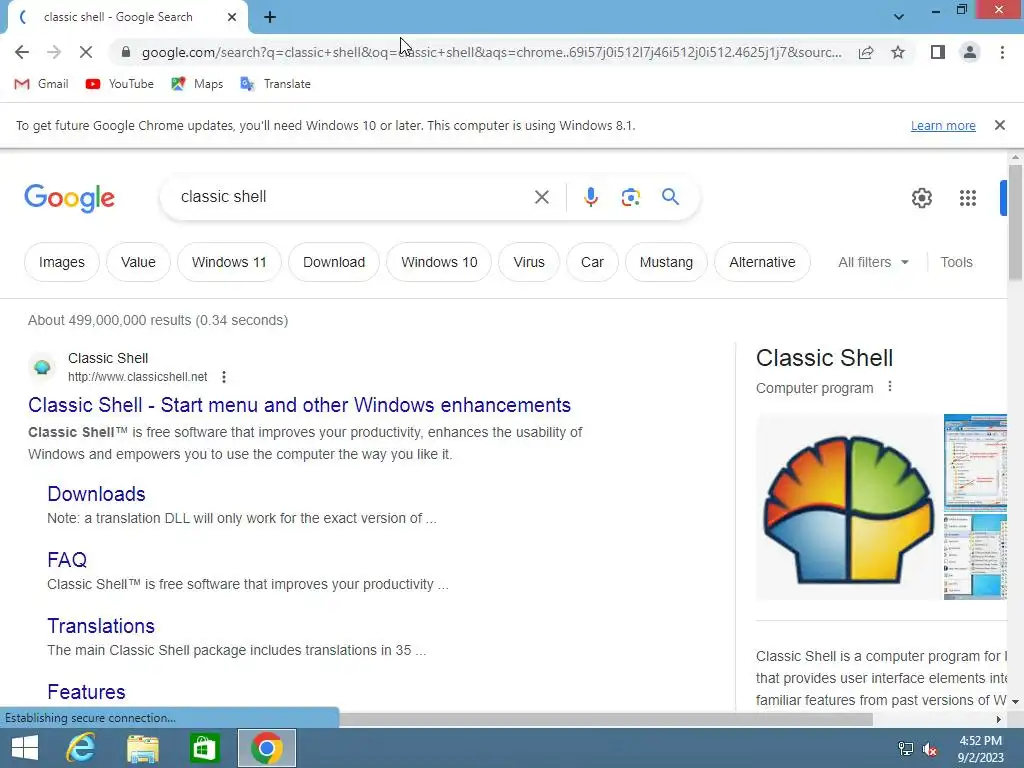Go back with the browser back arrow
The width and height of the screenshot is (1024, 768).
(22, 52)
